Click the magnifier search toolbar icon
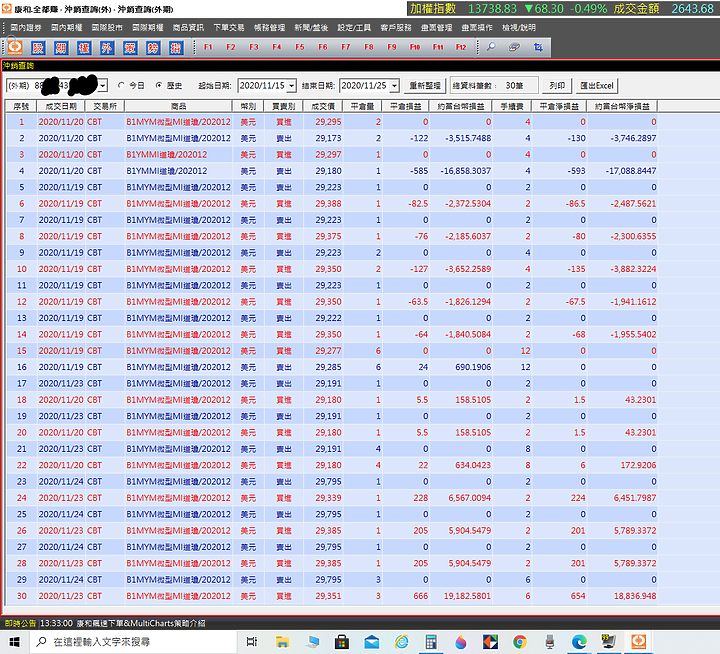The width and height of the screenshot is (720, 654). (x=491, y=47)
